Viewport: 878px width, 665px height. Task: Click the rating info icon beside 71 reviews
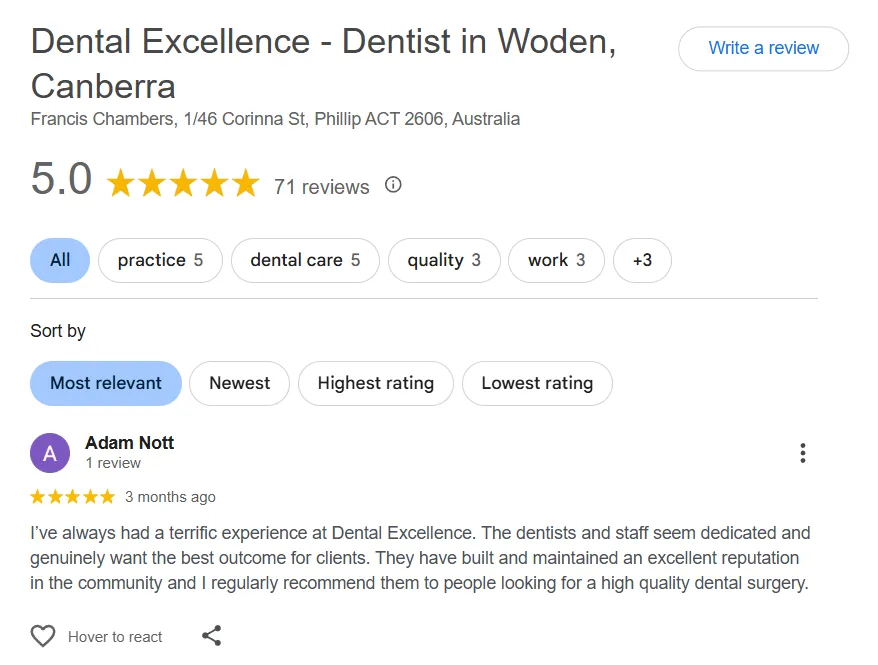click(393, 185)
